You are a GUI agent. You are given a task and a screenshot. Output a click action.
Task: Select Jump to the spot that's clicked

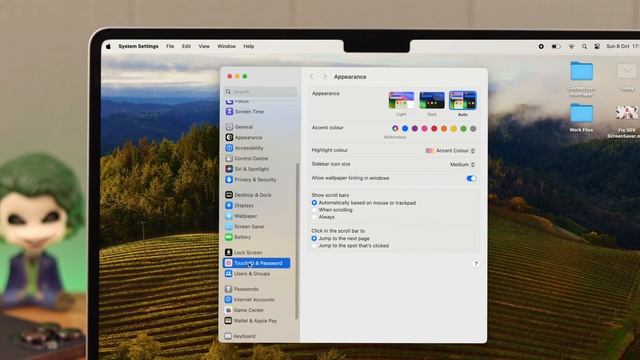point(314,246)
